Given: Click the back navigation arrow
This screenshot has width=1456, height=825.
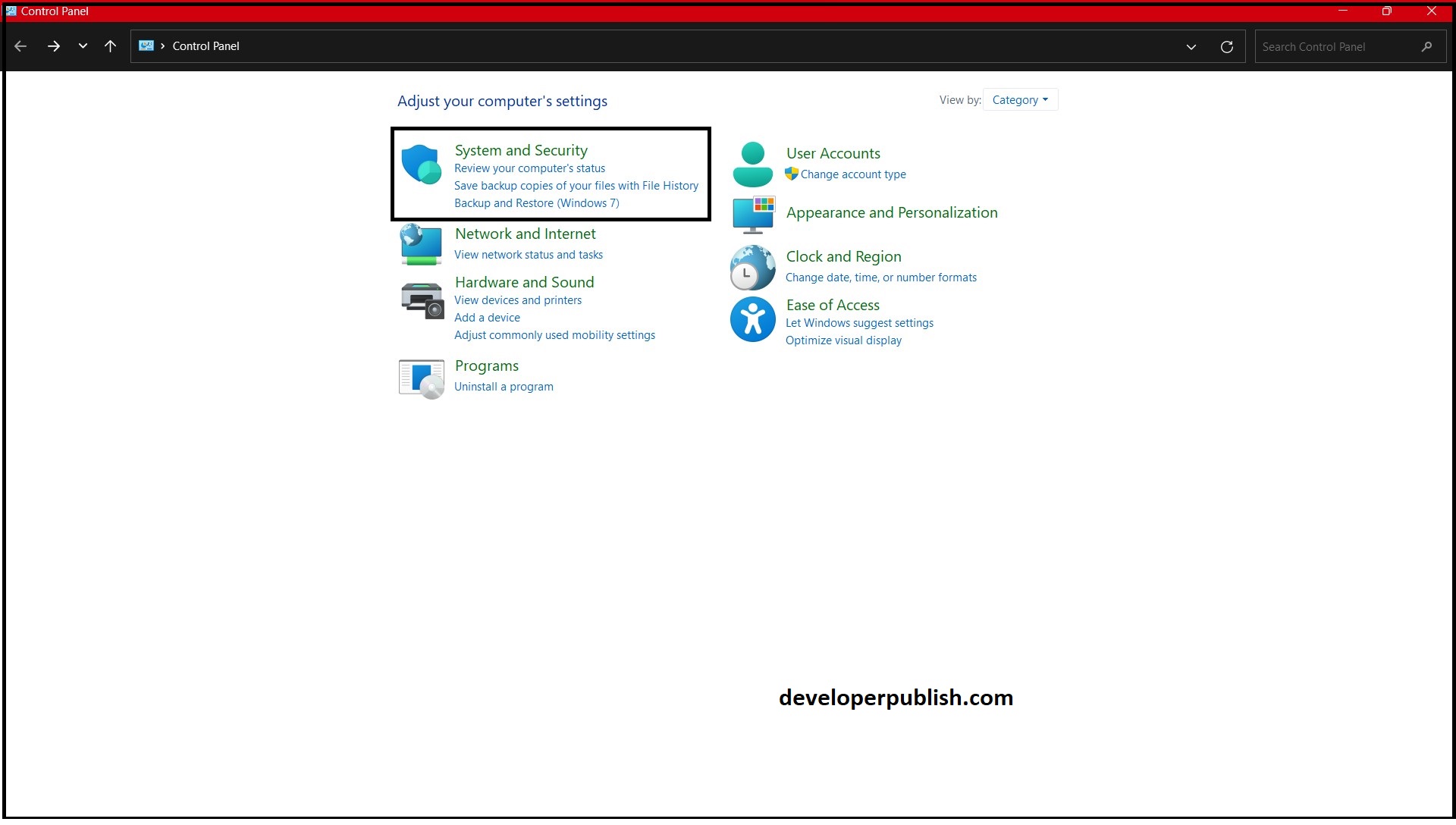Looking at the screenshot, I should tap(20, 46).
